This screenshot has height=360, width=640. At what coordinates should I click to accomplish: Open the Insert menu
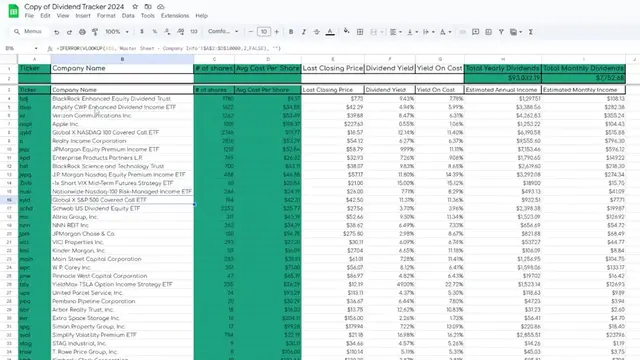[x=83, y=16]
